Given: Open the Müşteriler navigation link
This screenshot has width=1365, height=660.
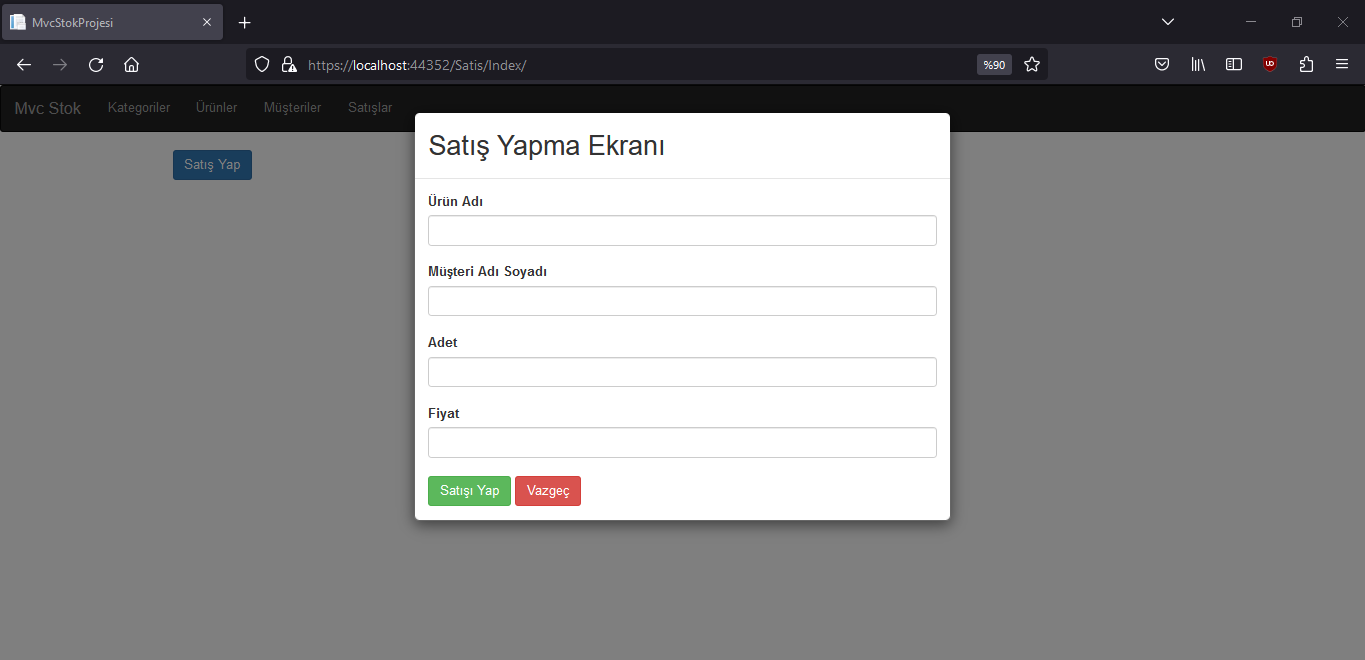Looking at the screenshot, I should point(292,107).
